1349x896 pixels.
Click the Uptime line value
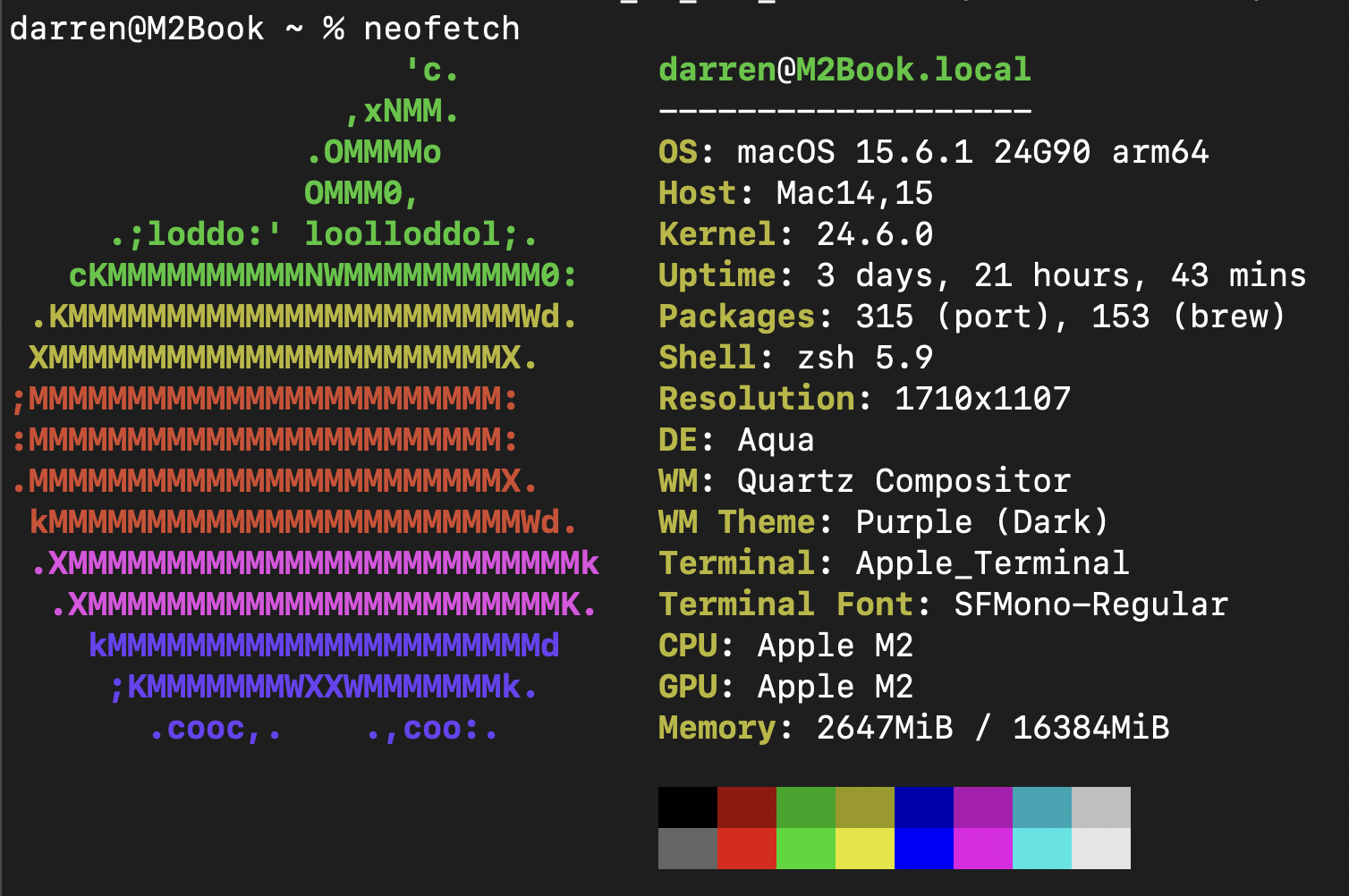click(x=1060, y=275)
